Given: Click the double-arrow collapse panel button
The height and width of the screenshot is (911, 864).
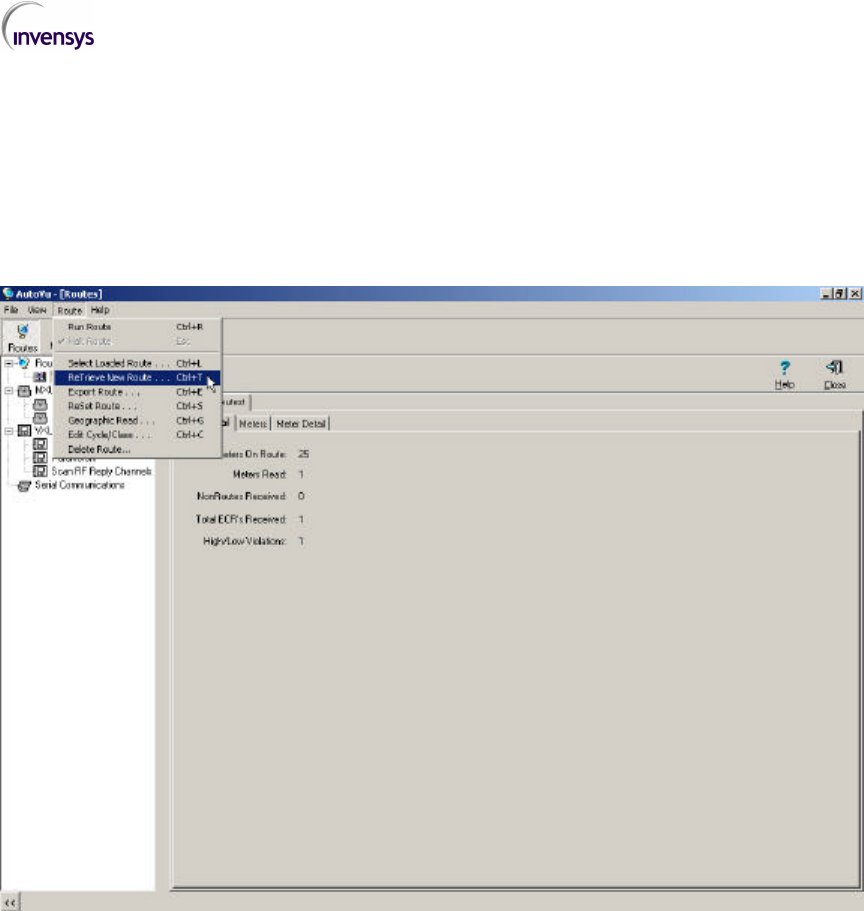Looking at the screenshot, I should (x=10, y=902).
